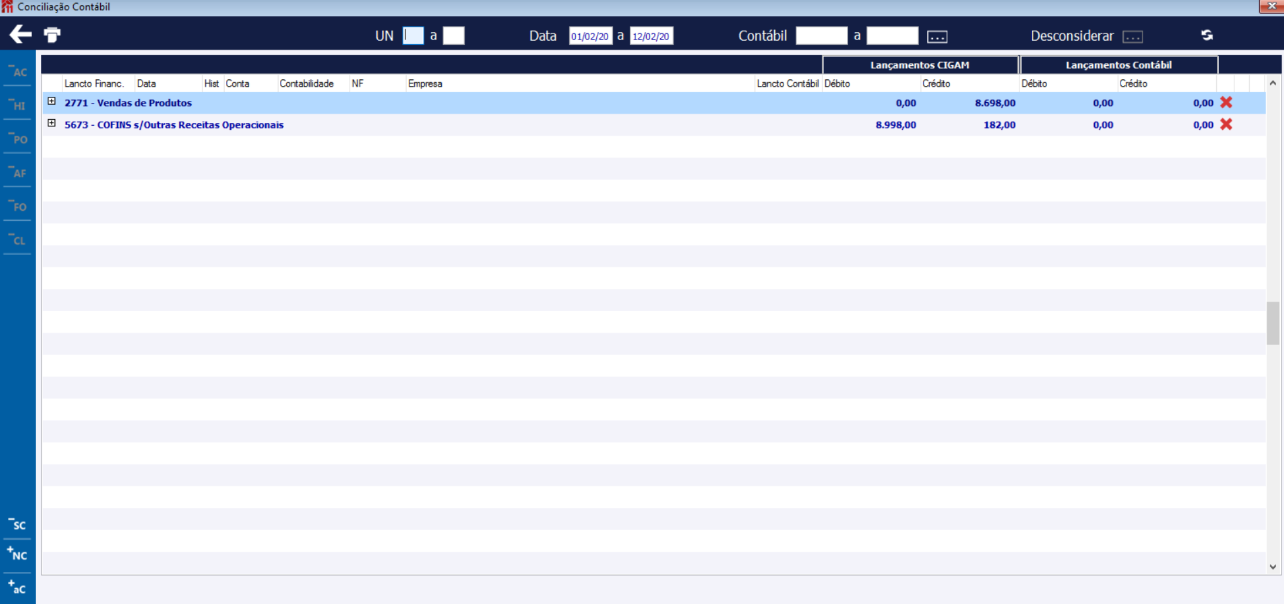
Task: Focus the second UN input field
Action: tap(454, 36)
